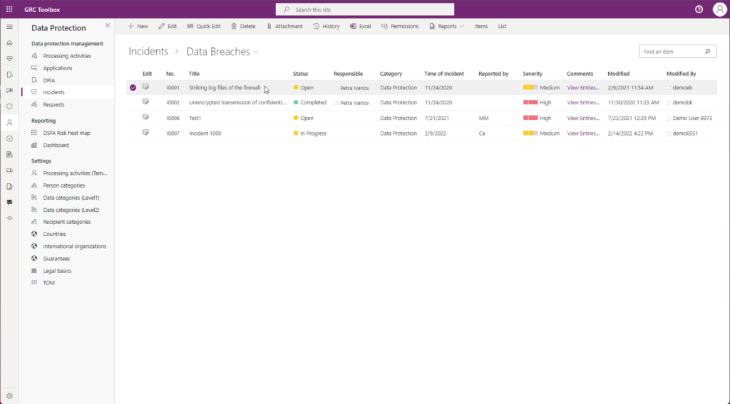Open Requests in sidebar
Viewport: 730px width, 404px height.
[x=54, y=105]
